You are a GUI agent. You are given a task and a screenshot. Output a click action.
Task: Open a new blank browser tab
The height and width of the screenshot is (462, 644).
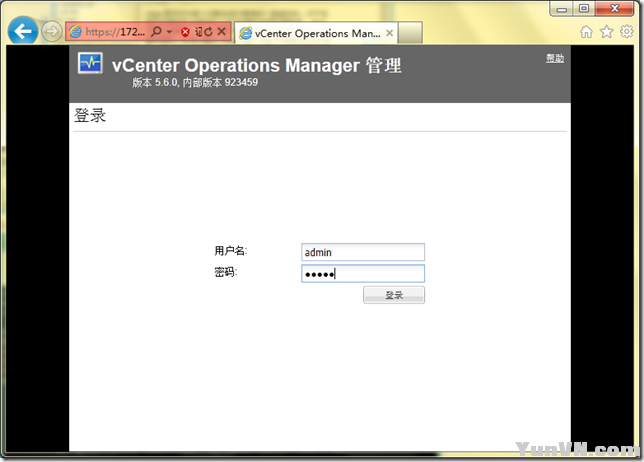click(410, 33)
